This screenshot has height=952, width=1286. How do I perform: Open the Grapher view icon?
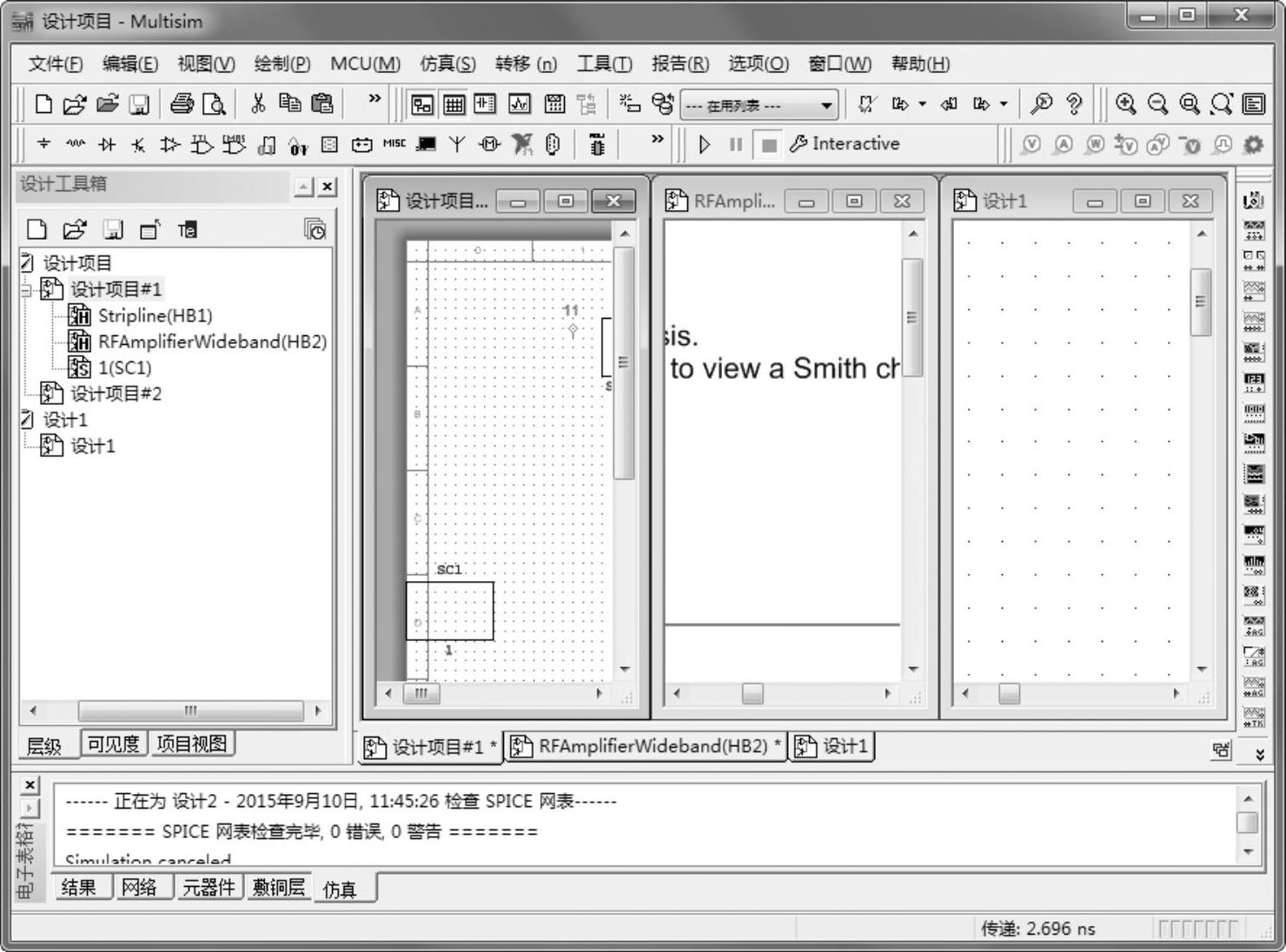tap(519, 105)
